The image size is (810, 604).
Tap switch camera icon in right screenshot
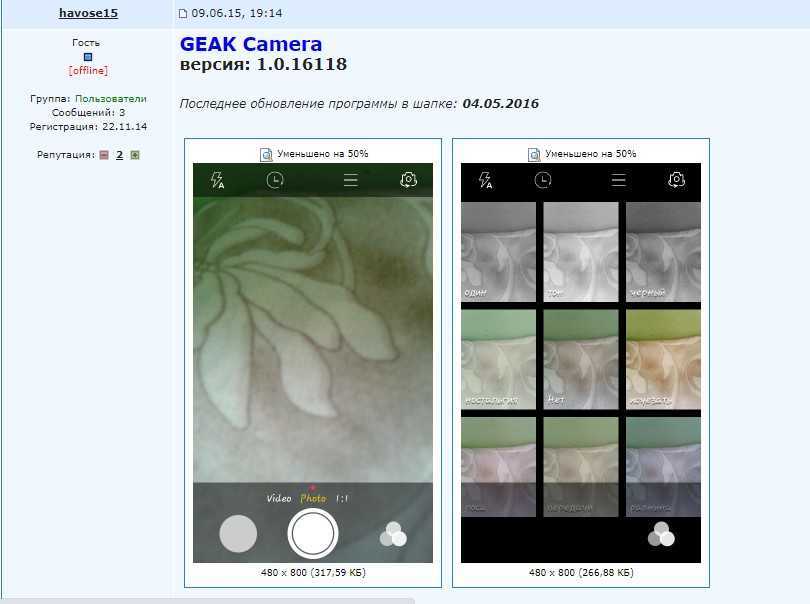[676, 180]
